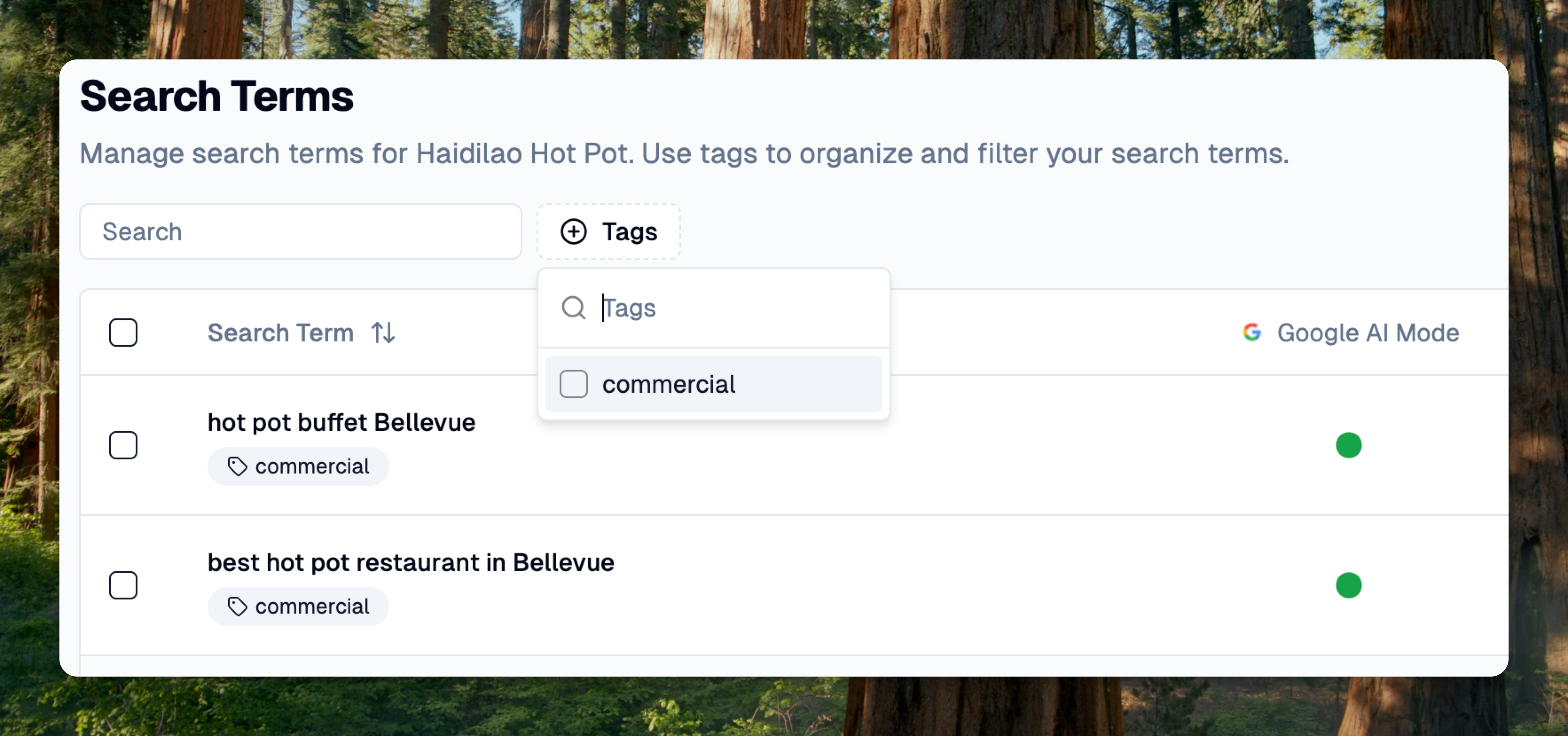Click the Google logo icon in header
The width and height of the screenshot is (1568, 736).
coord(1252,333)
